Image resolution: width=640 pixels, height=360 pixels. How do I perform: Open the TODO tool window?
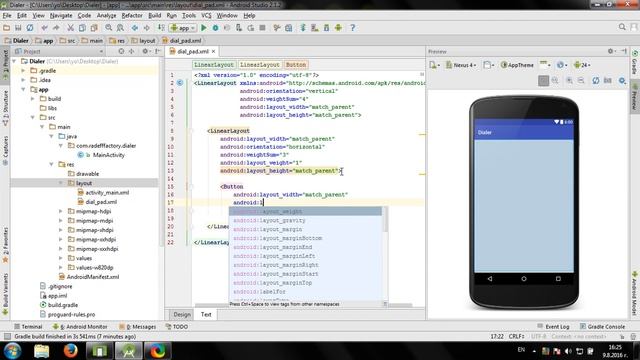coord(177,327)
